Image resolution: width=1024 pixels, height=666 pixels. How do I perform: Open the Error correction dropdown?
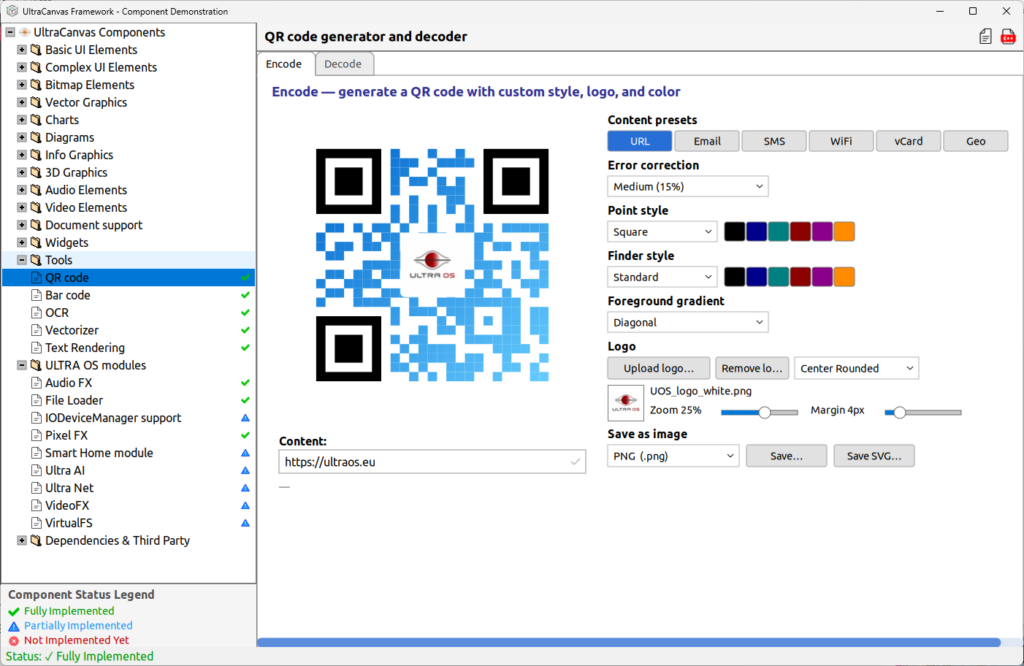pyautogui.click(x=688, y=186)
